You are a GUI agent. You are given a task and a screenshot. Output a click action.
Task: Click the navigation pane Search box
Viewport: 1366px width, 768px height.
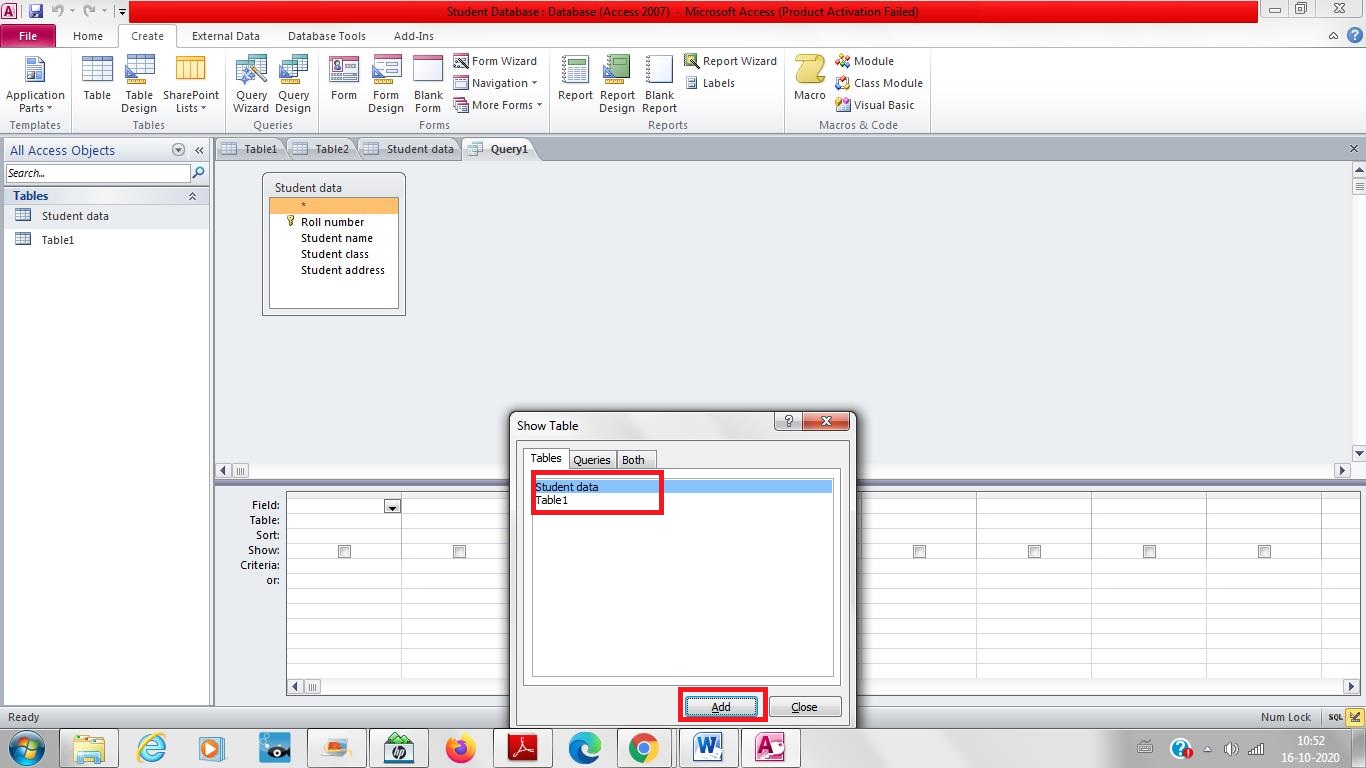point(97,173)
